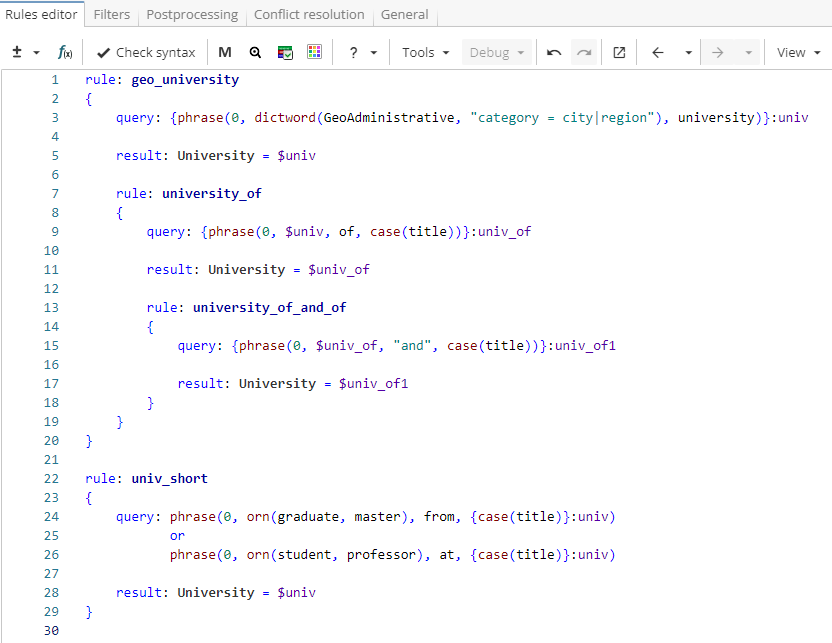The width and height of the screenshot is (832, 643).
Task: Open the Tools dropdown menu
Action: tap(426, 52)
